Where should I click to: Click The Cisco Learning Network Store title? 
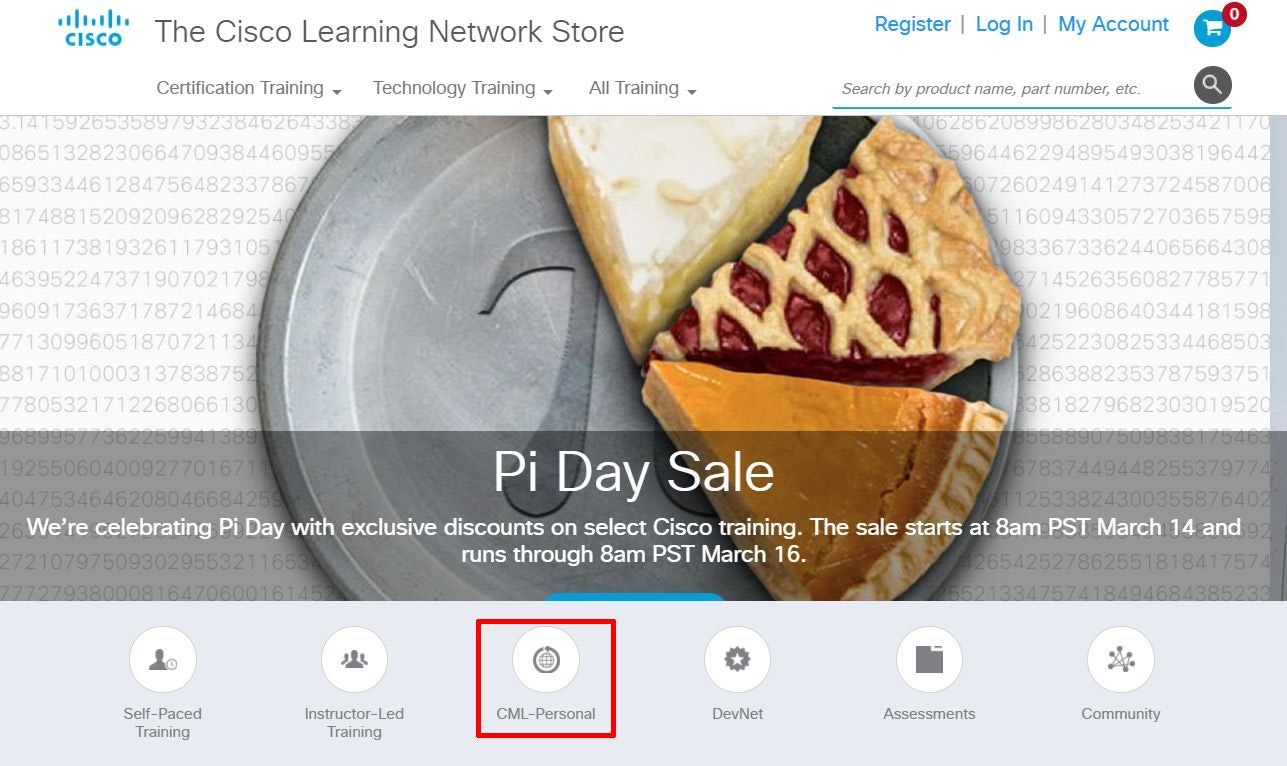[389, 31]
